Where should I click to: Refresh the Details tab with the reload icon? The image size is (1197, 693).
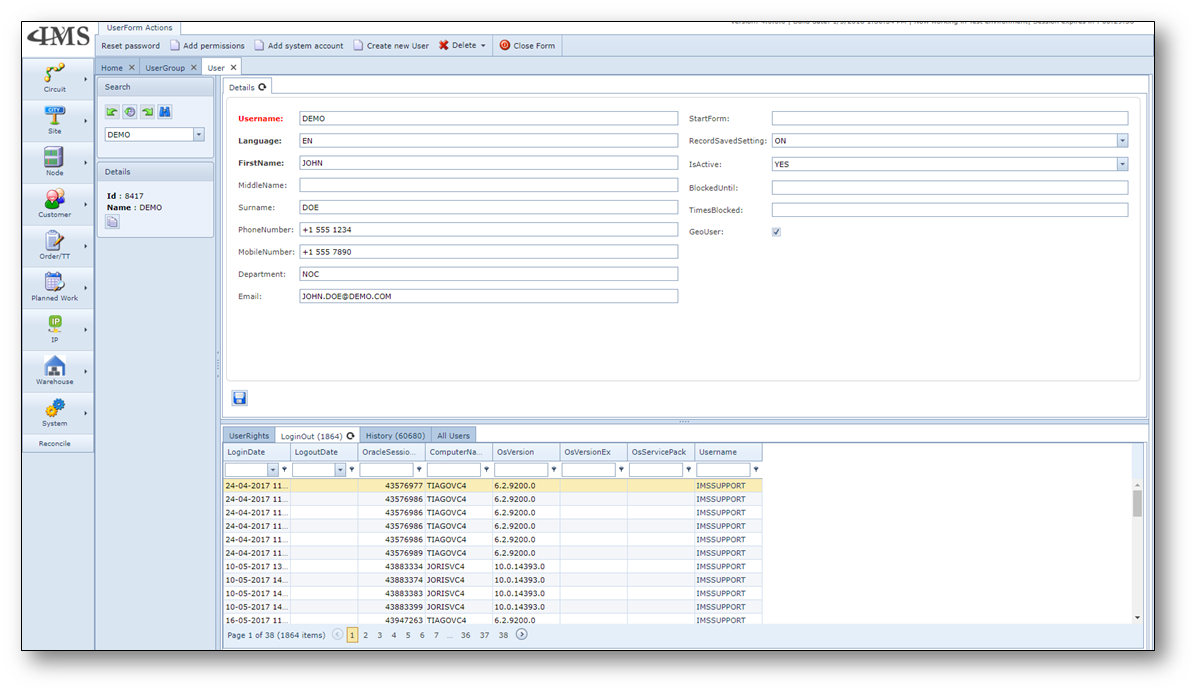click(x=262, y=87)
